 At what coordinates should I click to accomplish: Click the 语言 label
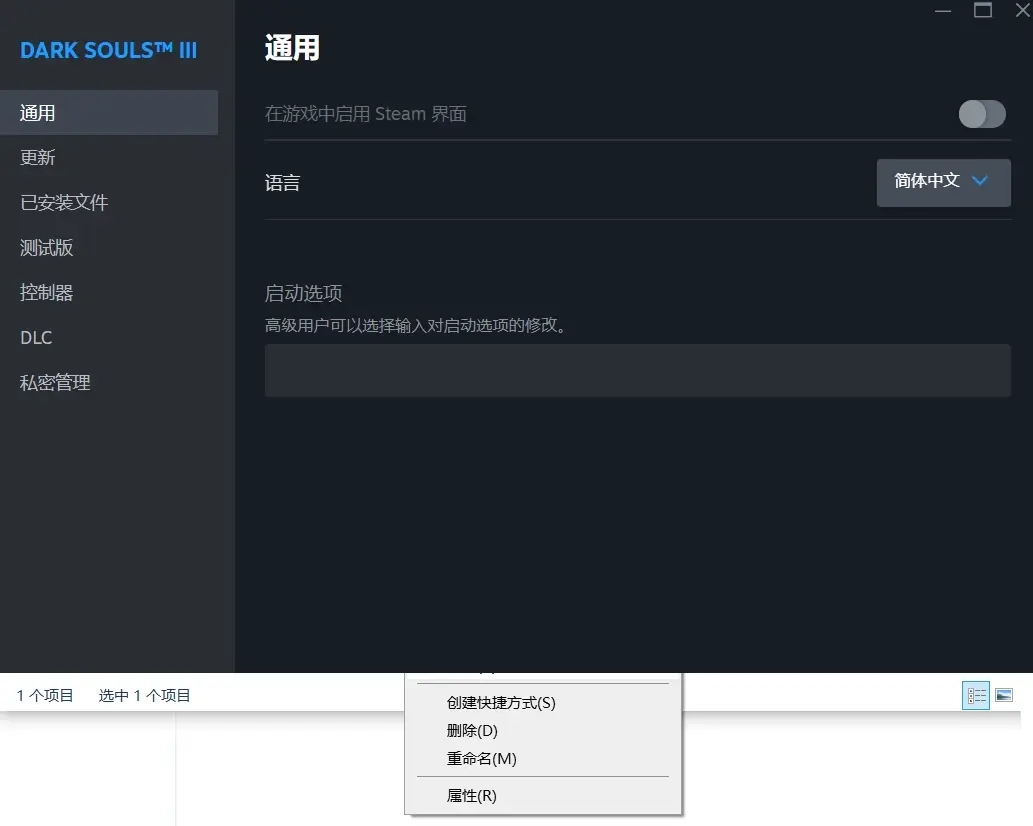click(283, 182)
